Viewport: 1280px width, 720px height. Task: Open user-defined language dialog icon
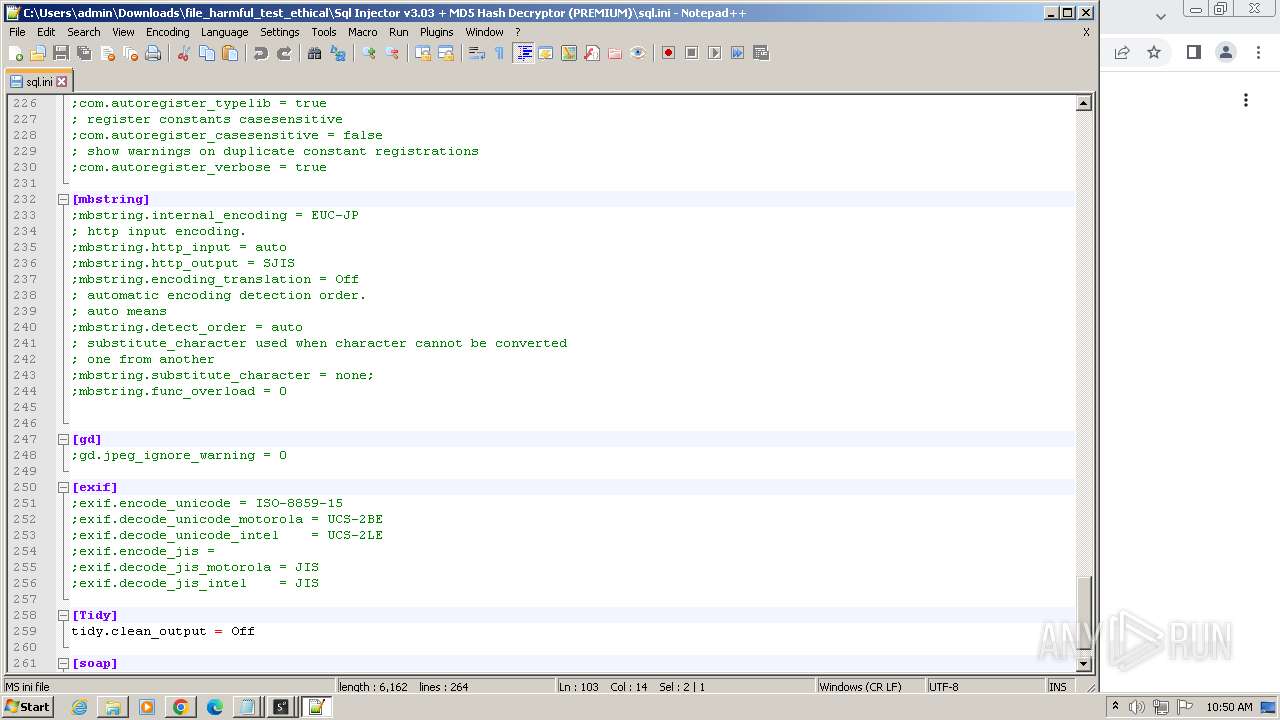[546, 53]
